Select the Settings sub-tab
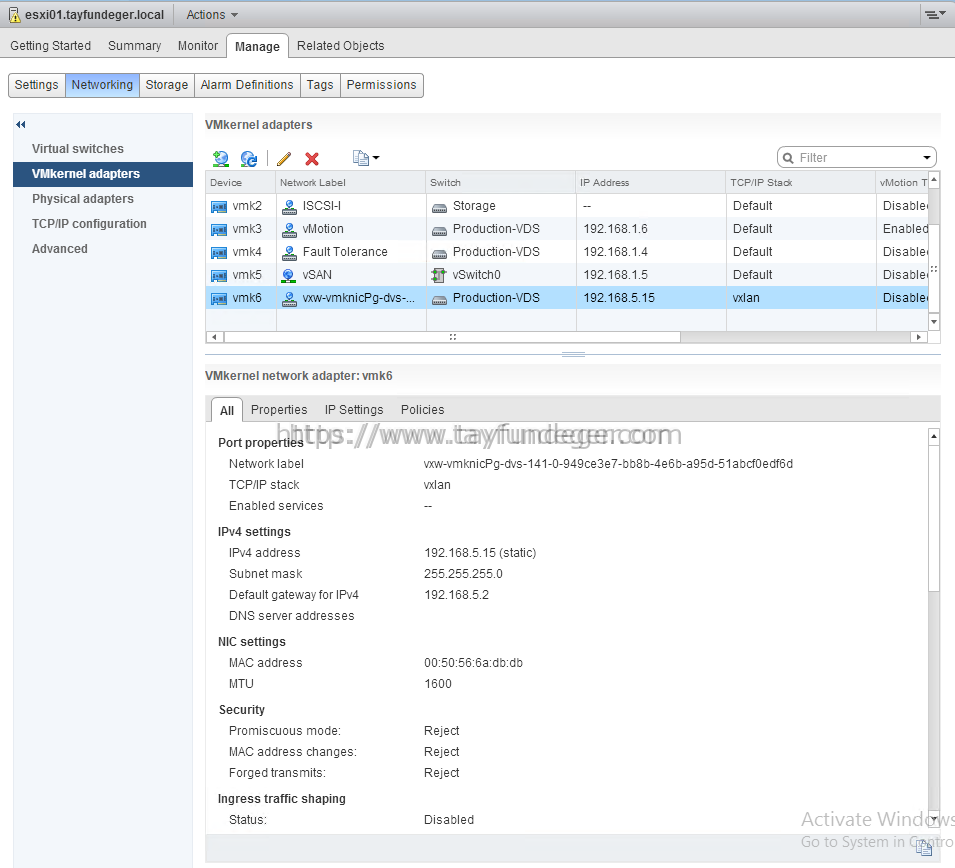This screenshot has width=955, height=868. (x=37, y=85)
